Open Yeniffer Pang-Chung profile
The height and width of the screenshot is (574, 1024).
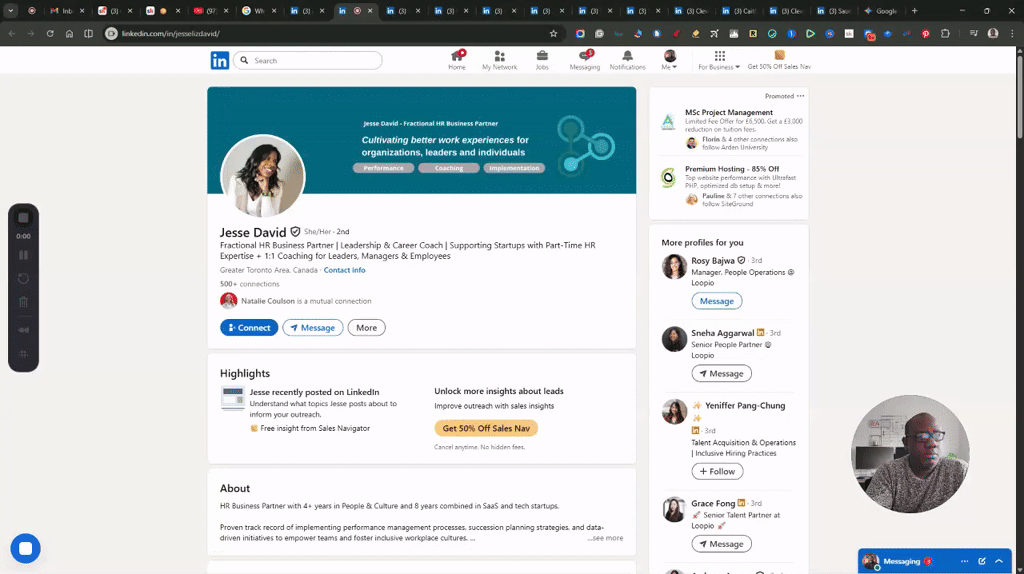(745, 406)
